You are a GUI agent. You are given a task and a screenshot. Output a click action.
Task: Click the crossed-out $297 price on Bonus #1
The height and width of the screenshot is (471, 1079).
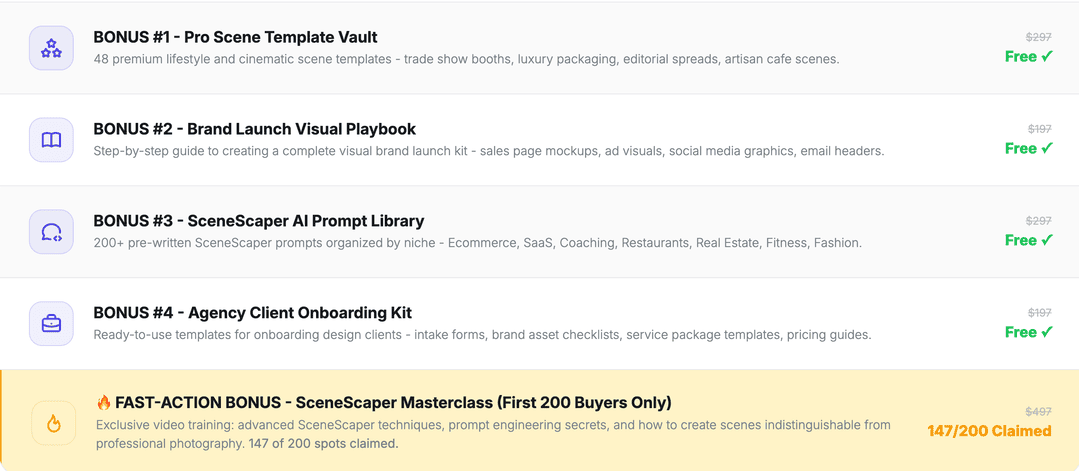pyautogui.click(x=1038, y=37)
